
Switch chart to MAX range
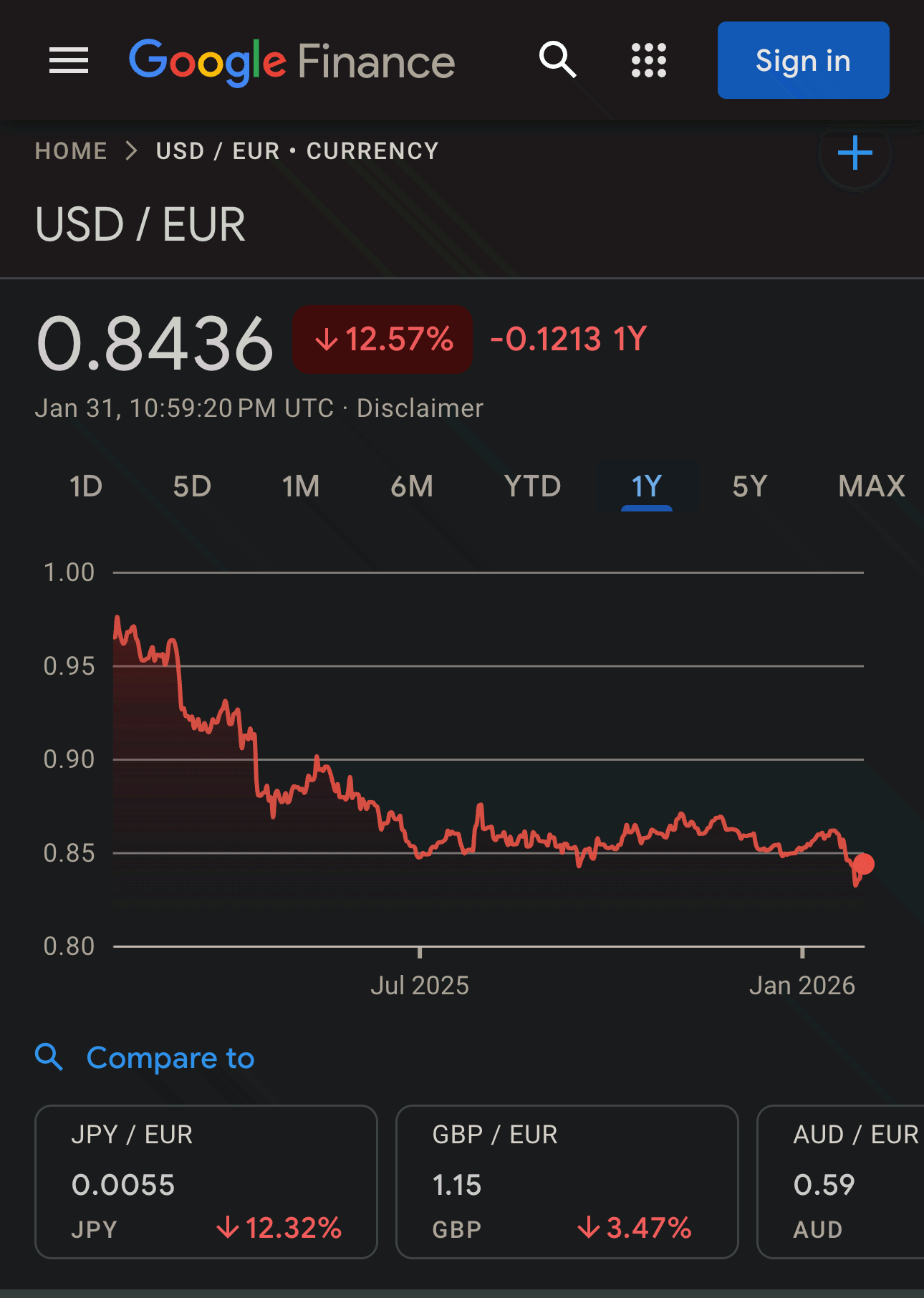(x=871, y=486)
